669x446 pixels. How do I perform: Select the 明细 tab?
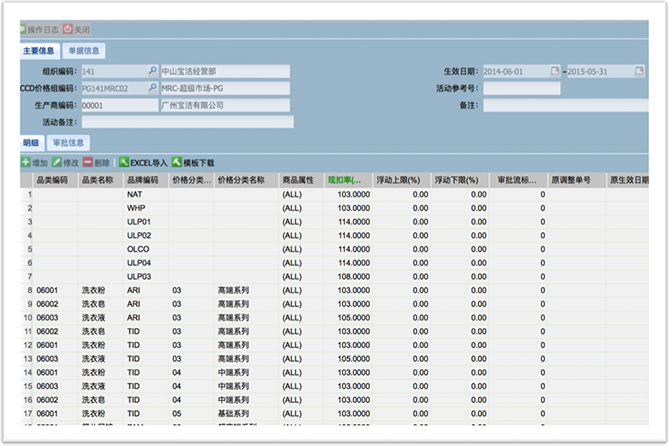pyautogui.click(x=31, y=143)
